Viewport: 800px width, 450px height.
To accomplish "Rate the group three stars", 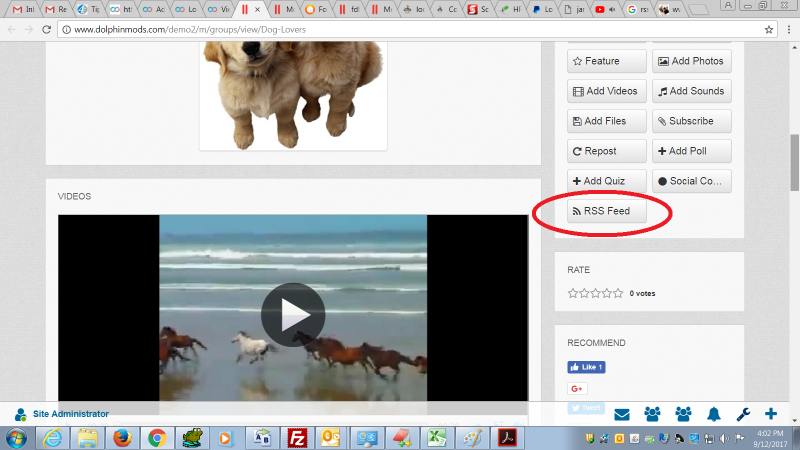I will coord(595,293).
